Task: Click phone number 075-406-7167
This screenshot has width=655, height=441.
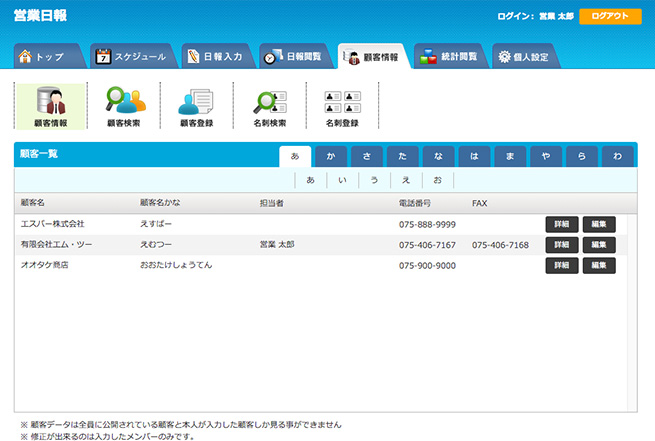Action: [427, 245]
